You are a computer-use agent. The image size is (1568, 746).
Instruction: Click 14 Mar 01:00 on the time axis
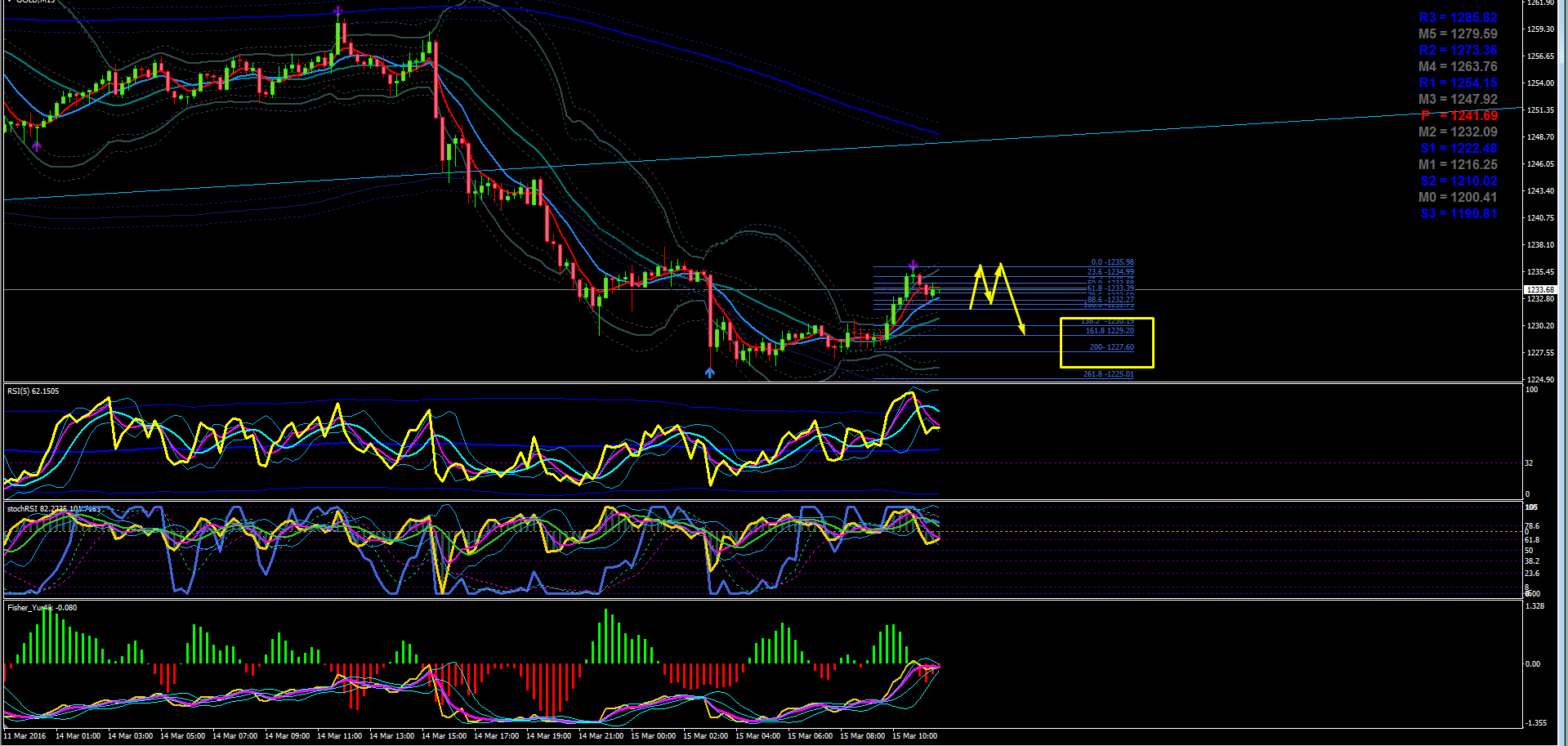(x=78, y=736)
